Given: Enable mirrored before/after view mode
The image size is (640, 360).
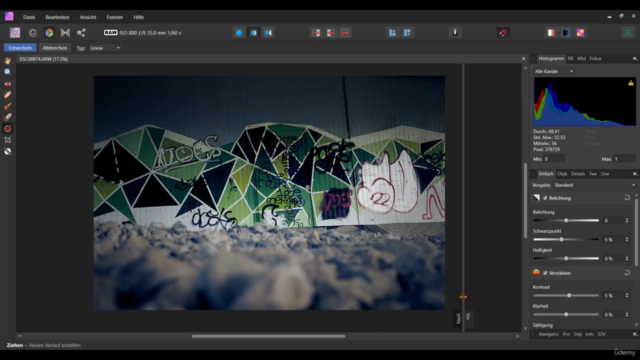Looking at the screenshot, I should tap(268, 33).
